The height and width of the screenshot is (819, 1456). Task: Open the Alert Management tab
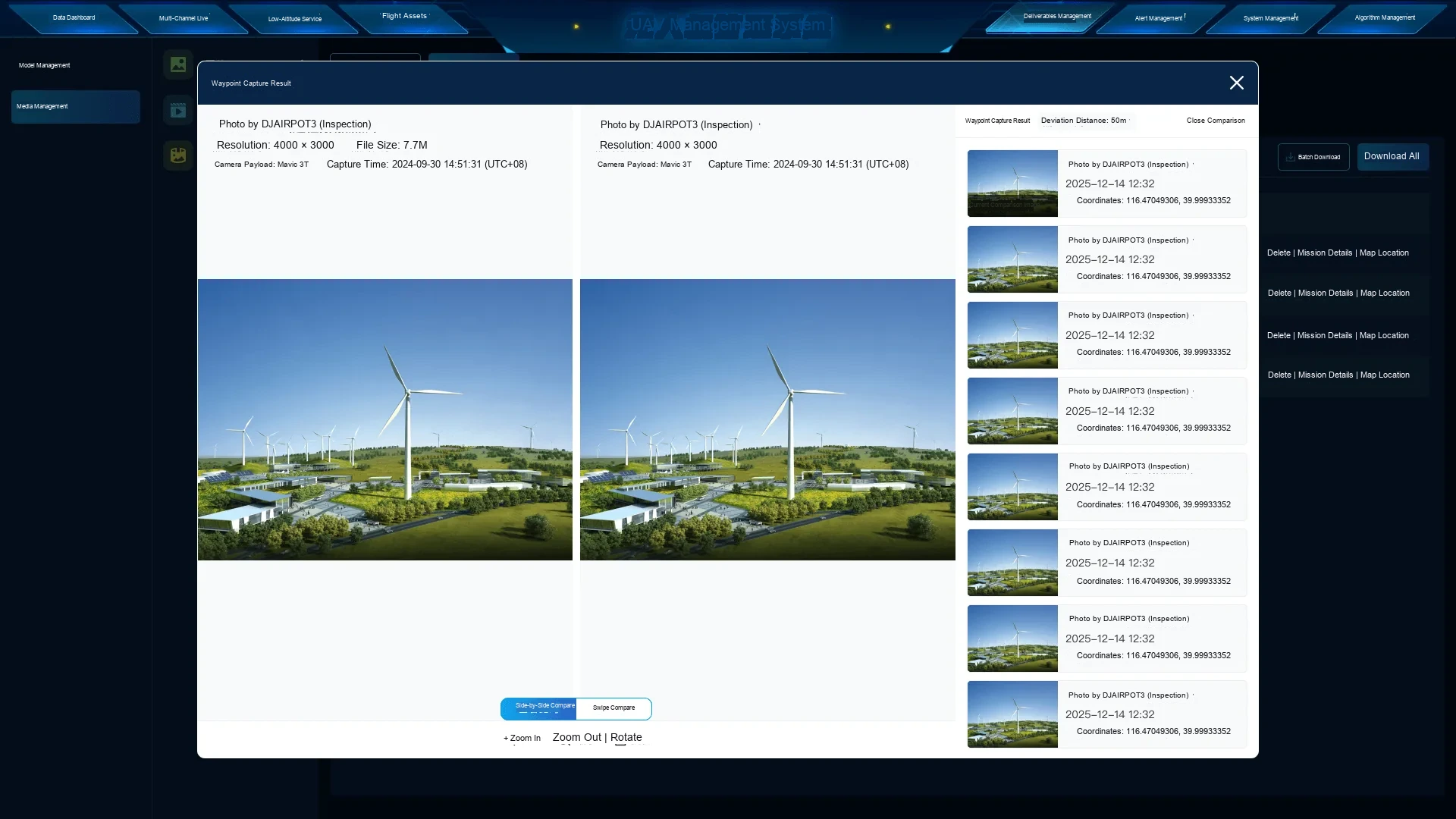pyautogui.click(x=1160, y=17)
